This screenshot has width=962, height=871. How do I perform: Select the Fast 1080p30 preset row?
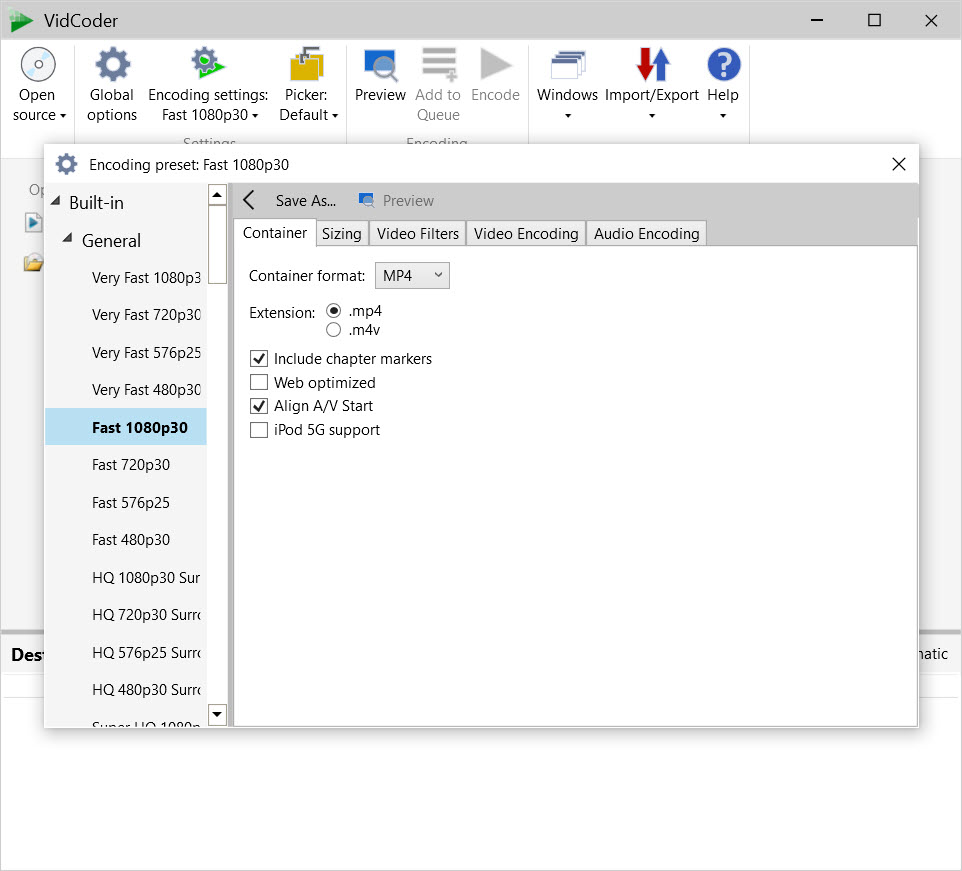coord(126,427)
